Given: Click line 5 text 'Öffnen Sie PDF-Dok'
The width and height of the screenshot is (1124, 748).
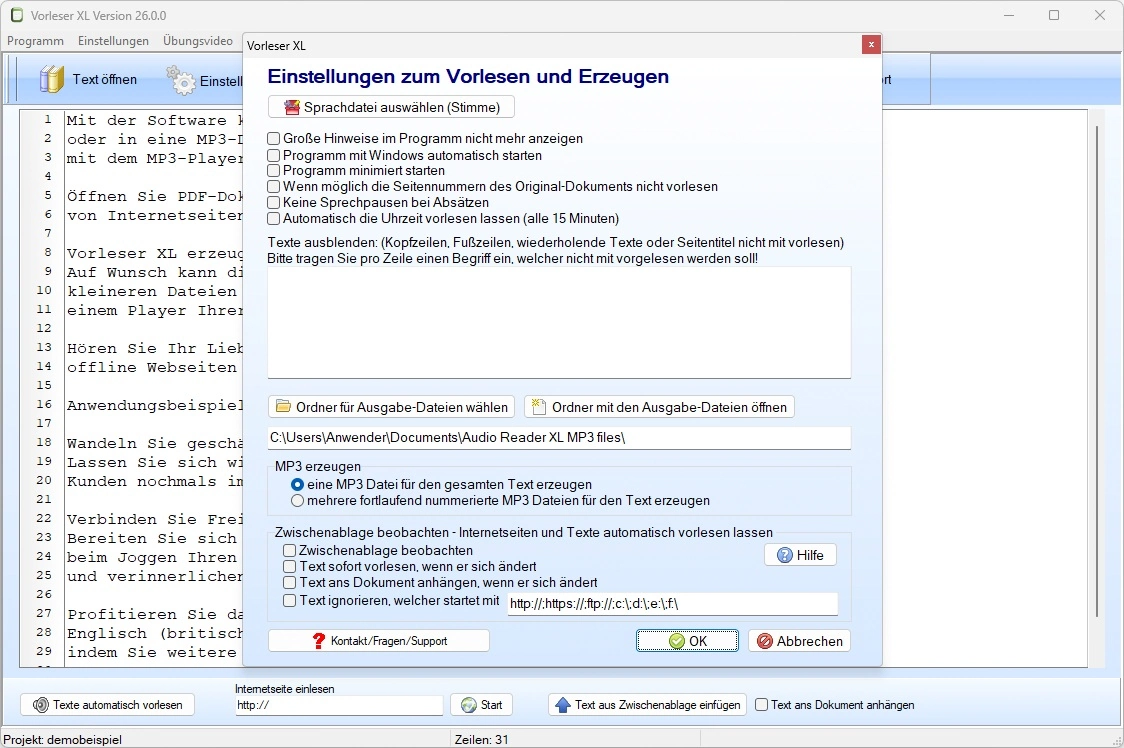Looking at the screenshot, I should (x=155, y=197).
